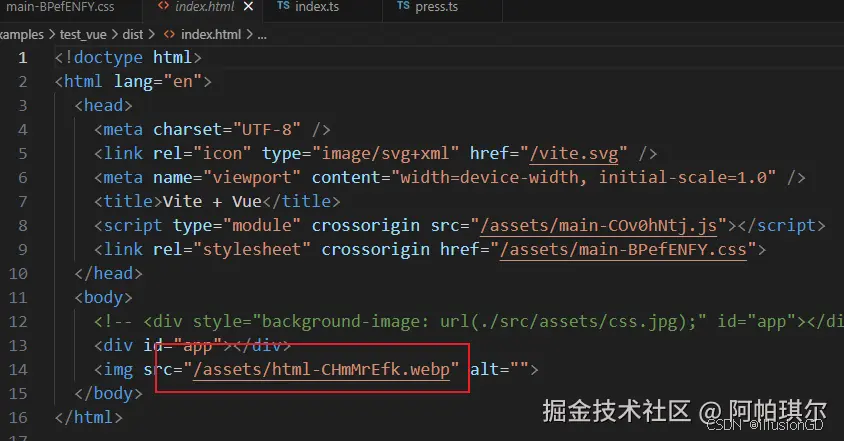The height and width of the screenshot is (441, 844).
Task: Select dist folder in the breadcrumb
Action: [132, 35]
